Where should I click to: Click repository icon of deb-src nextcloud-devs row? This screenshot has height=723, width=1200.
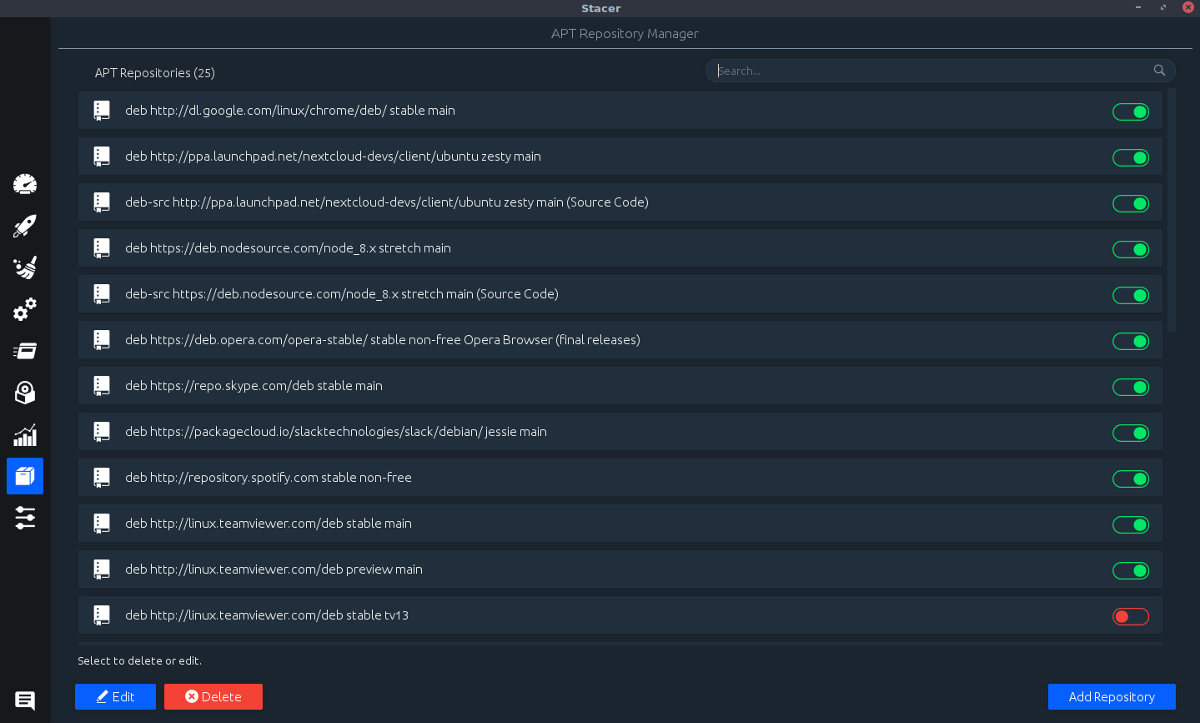101,203
